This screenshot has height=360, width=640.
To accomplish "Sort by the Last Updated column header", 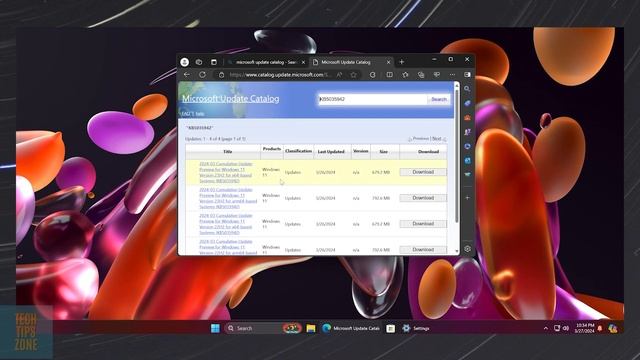I will point(331,151).
